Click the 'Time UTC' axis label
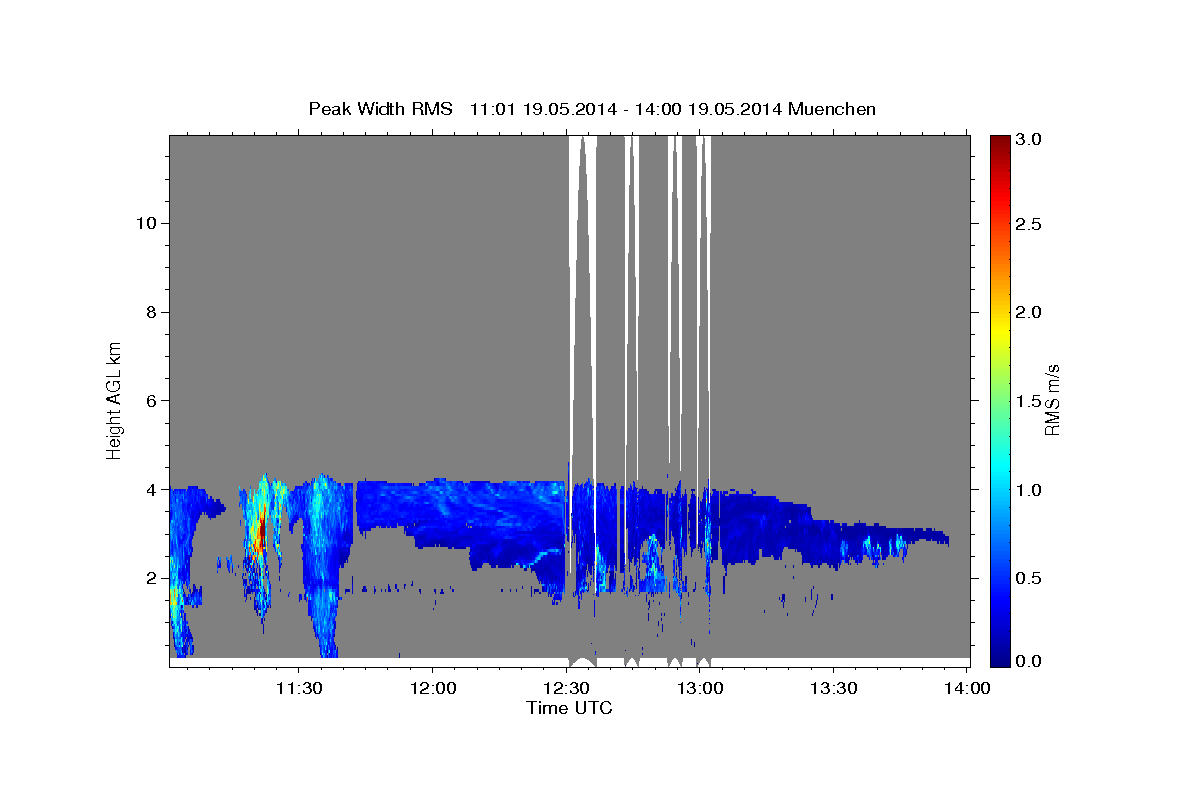 click(569, 708)
